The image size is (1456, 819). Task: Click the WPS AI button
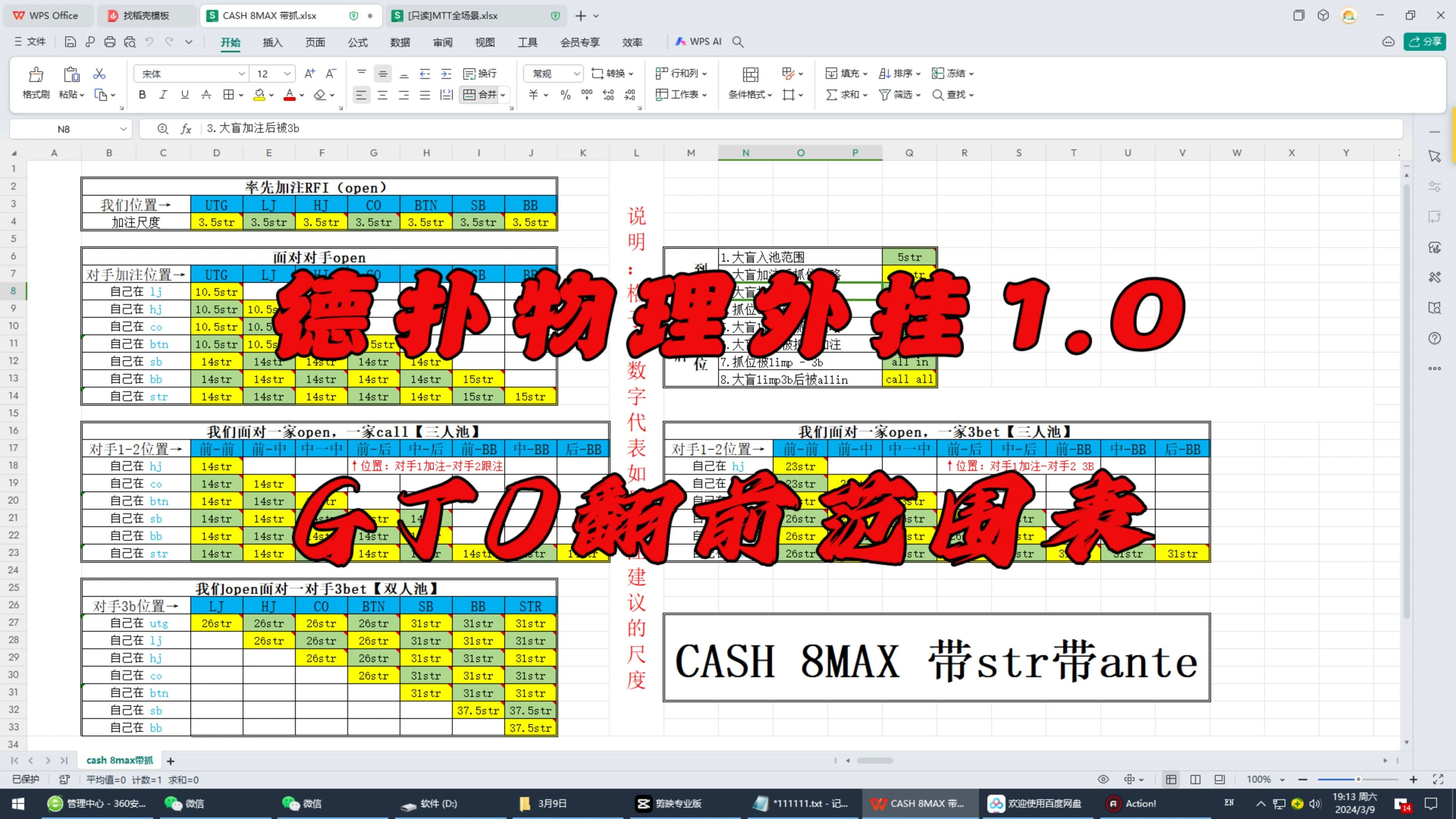pyautogui.click(x=698, y=42)
